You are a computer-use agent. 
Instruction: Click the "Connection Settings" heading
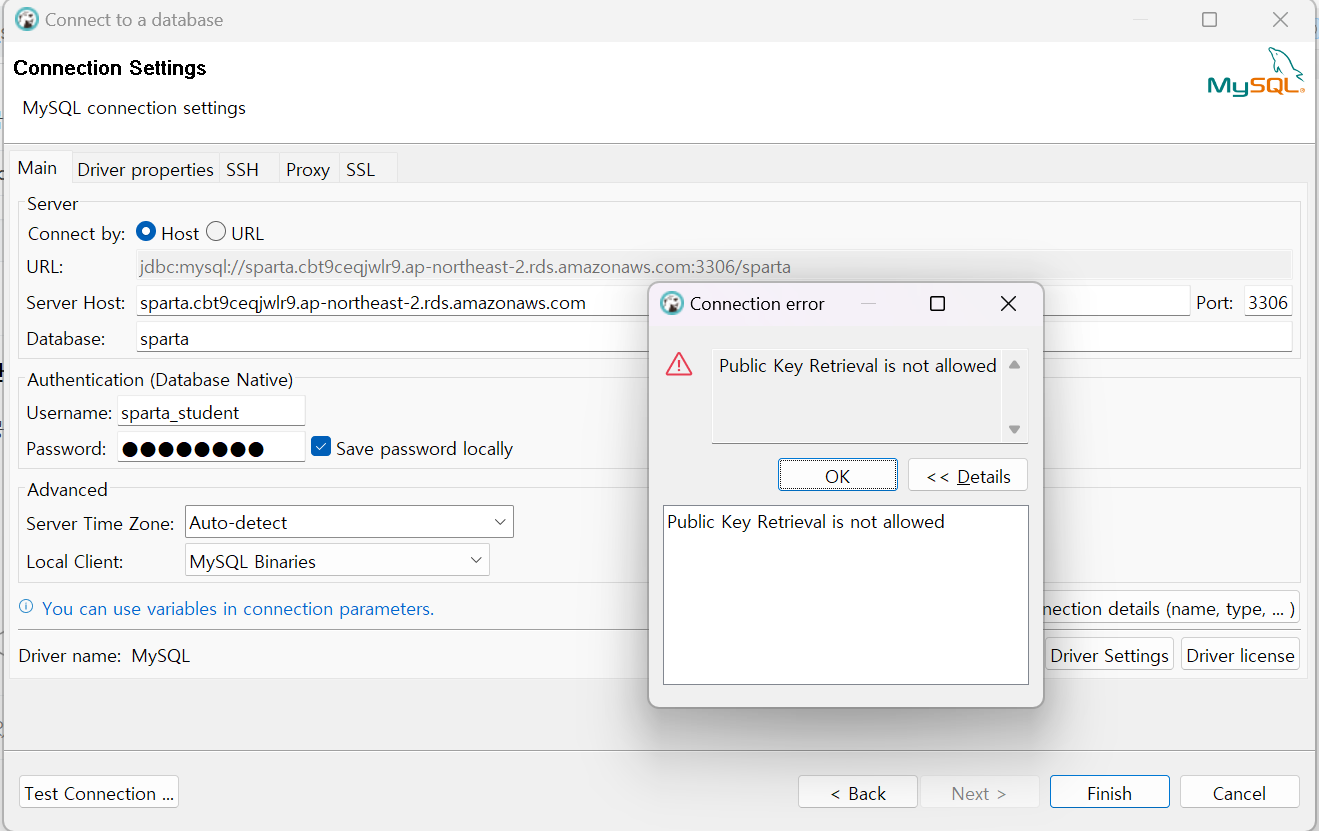click(x=110, y=68)
